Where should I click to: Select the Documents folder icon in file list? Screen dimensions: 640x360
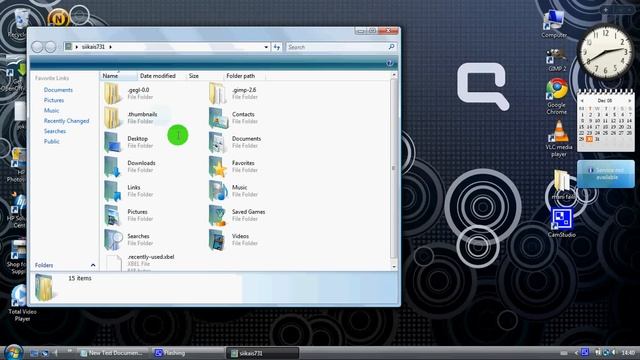tap(217, 142)
